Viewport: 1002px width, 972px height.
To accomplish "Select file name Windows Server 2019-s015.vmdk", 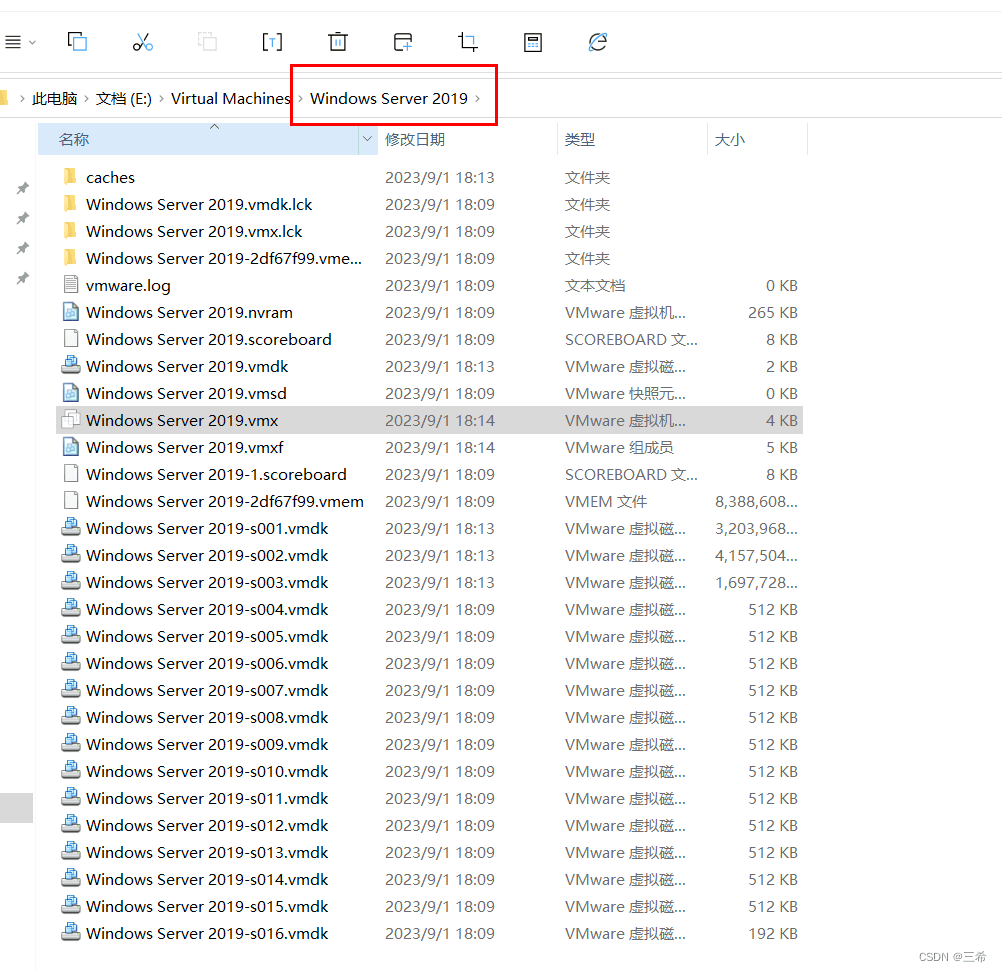I will [x=207, y=906].
